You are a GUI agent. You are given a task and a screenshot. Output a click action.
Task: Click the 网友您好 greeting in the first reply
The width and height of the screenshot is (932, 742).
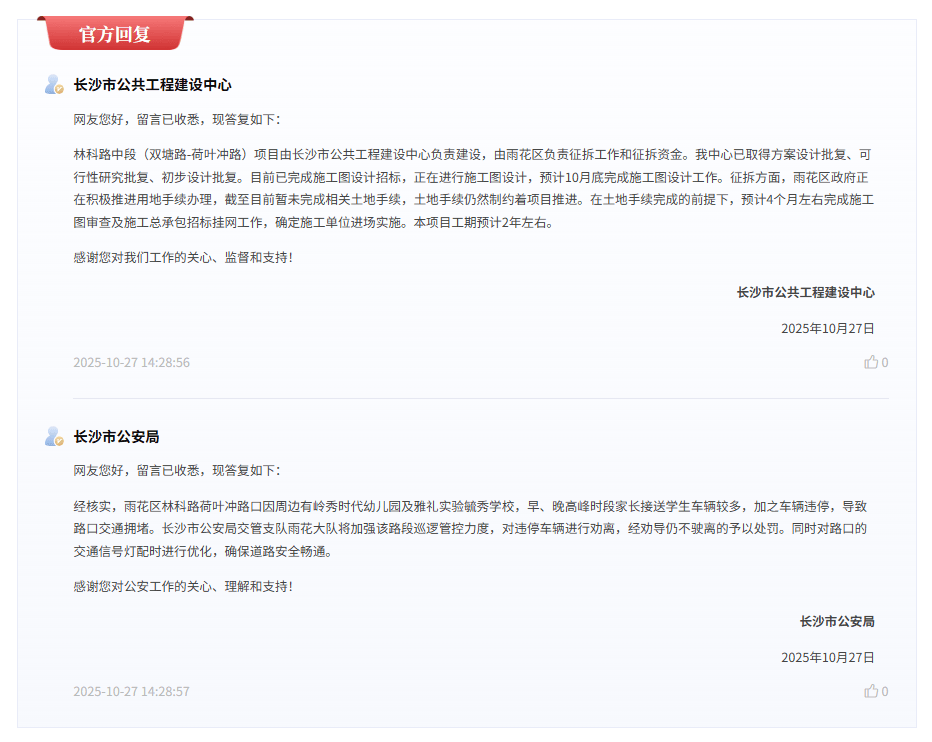(177, 119)
